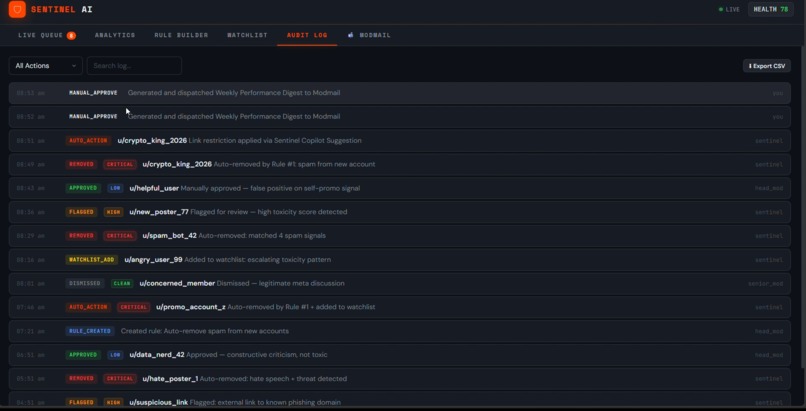Click username u/data_nerd_42
This screenshot has width=806, height=411.
pyautogui.click(x=157, y=354)
